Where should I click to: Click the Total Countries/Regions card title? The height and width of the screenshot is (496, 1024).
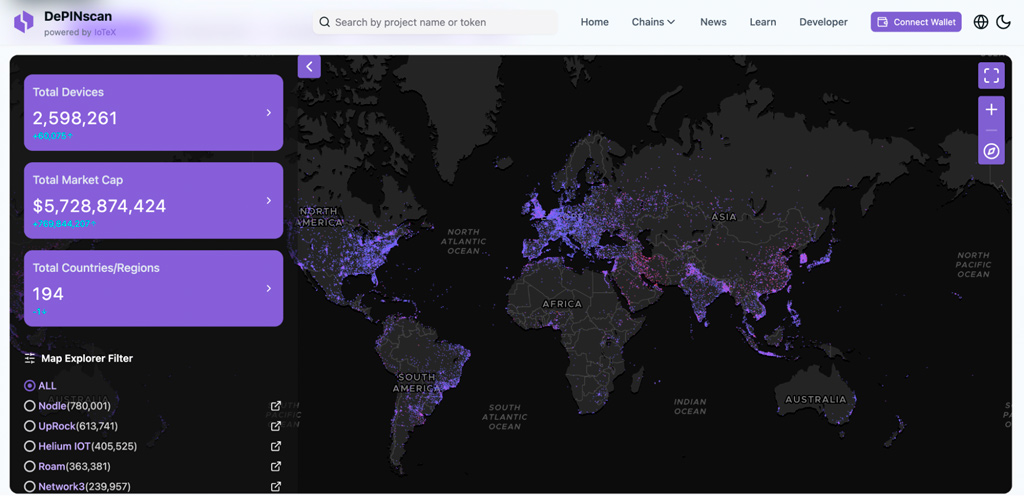[x=96, y=268]
